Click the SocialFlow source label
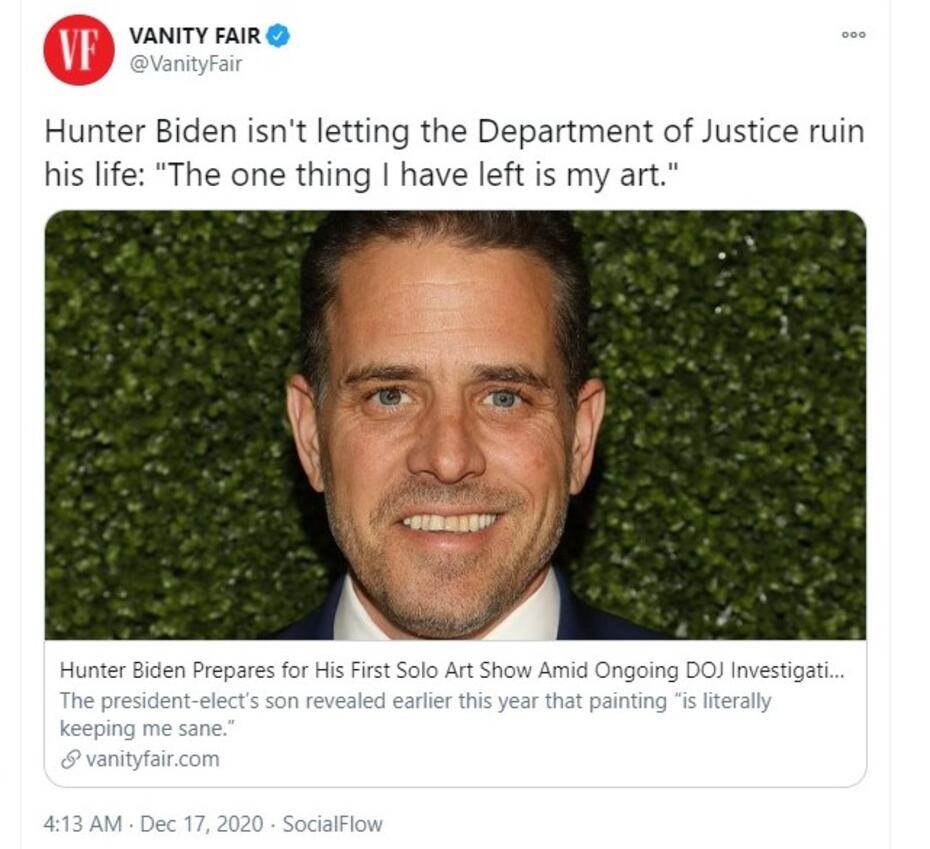 click(x=332, y=825)
